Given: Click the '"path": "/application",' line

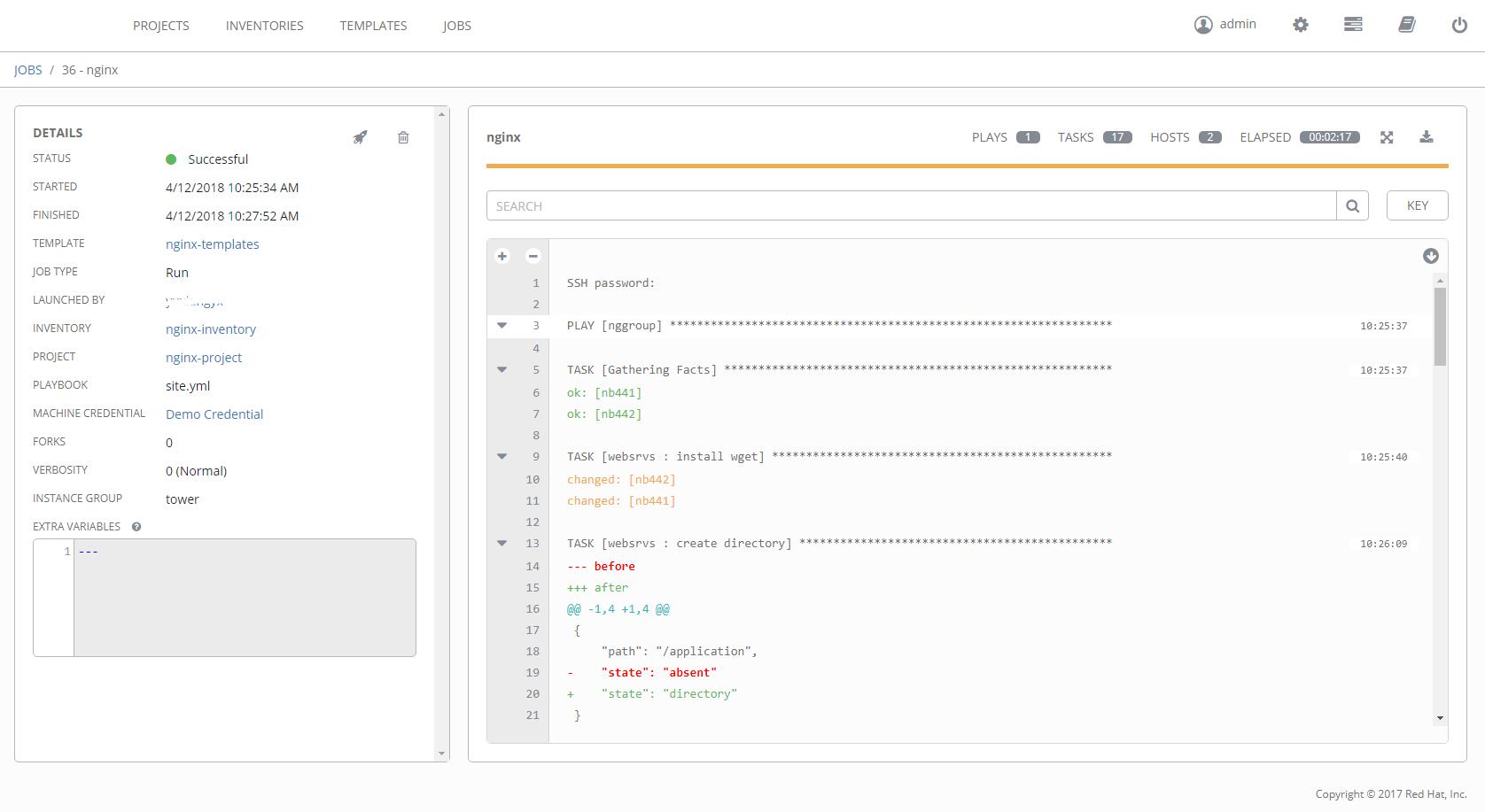Looking at the screenshot, I should [x=680, y=651].
